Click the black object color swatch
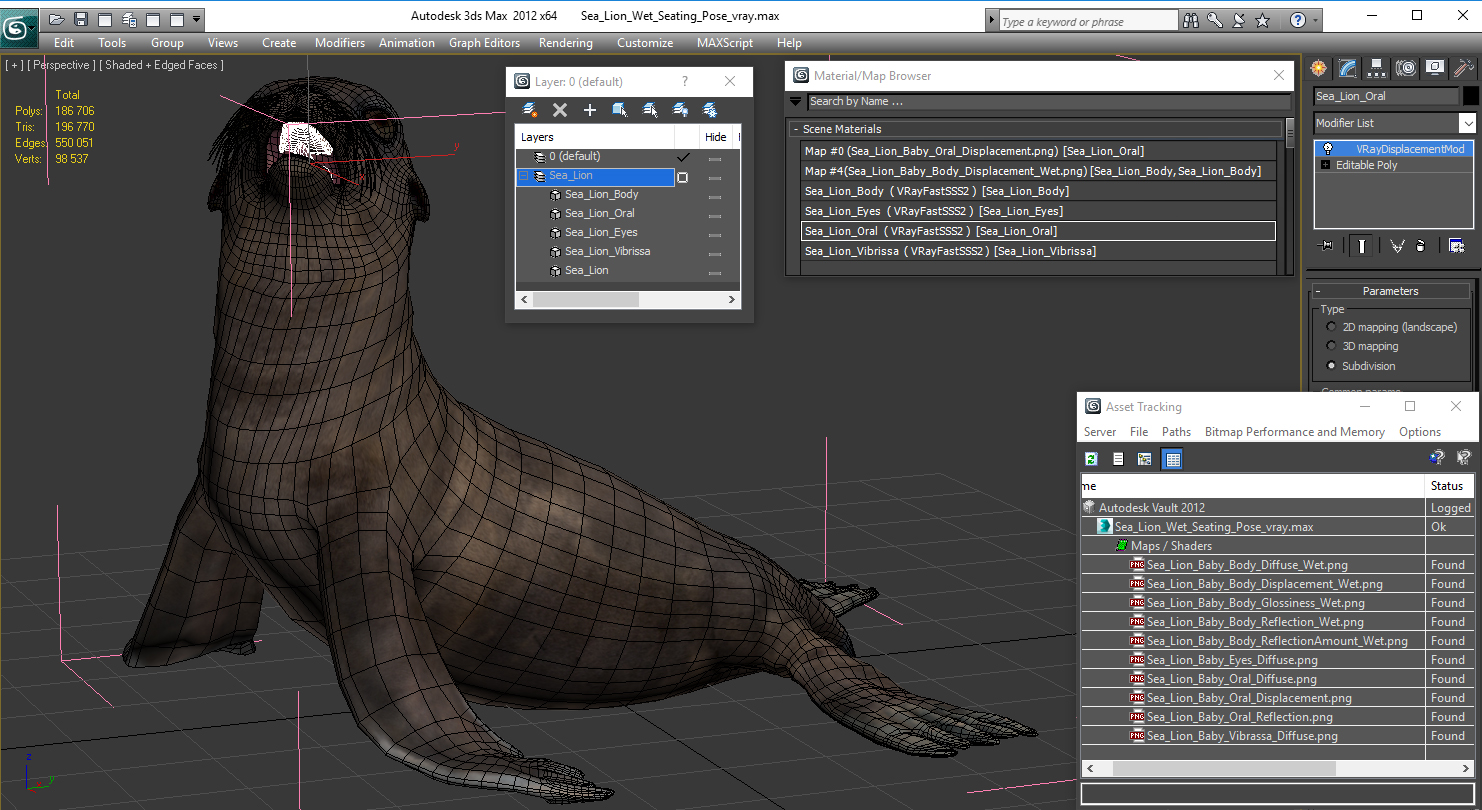Screen dimensions: 1482x810 [x=1470, y=96]
